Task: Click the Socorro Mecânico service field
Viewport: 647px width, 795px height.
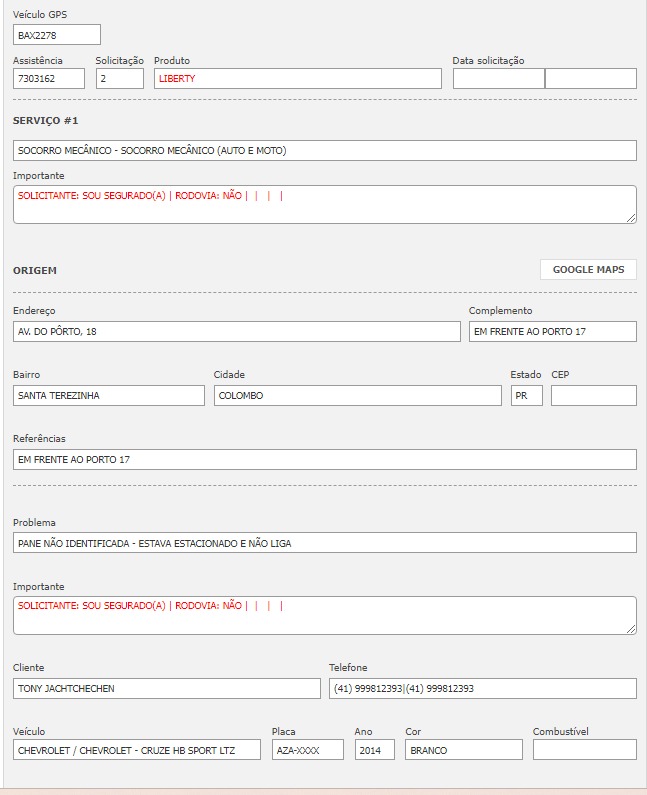Action: [324, 150]
